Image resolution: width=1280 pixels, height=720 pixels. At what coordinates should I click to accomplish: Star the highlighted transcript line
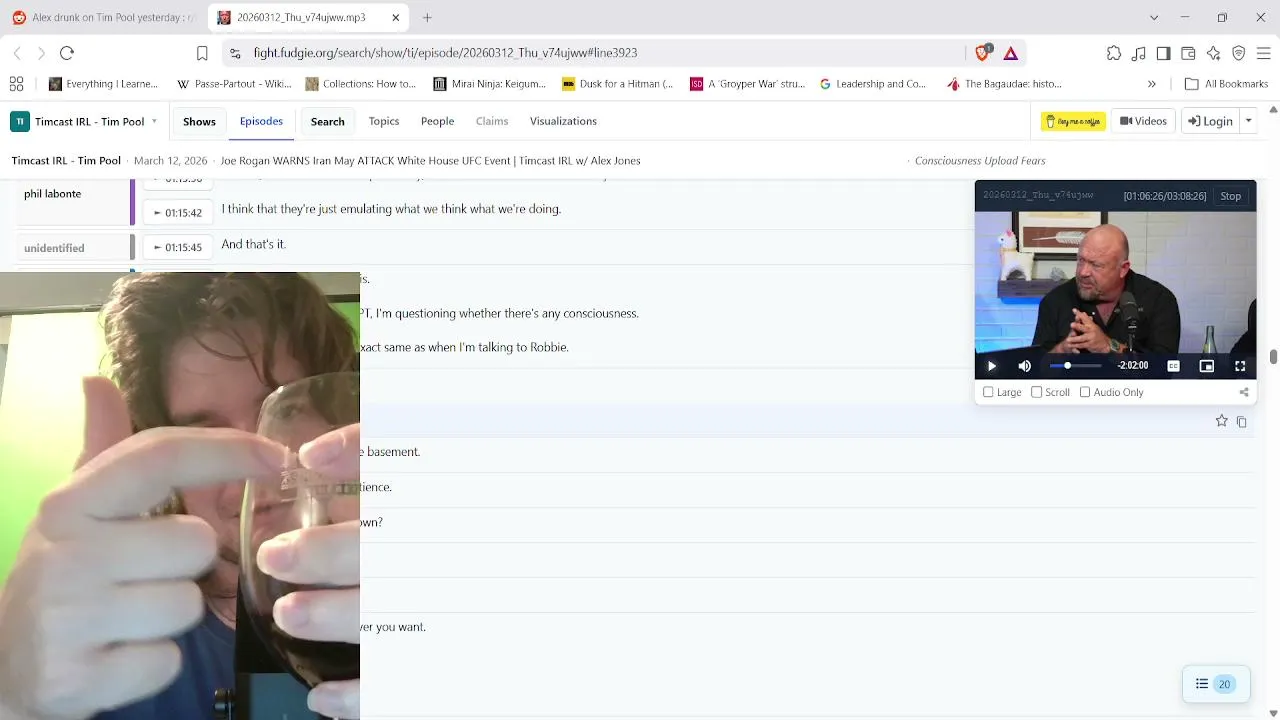(1221, 421)
